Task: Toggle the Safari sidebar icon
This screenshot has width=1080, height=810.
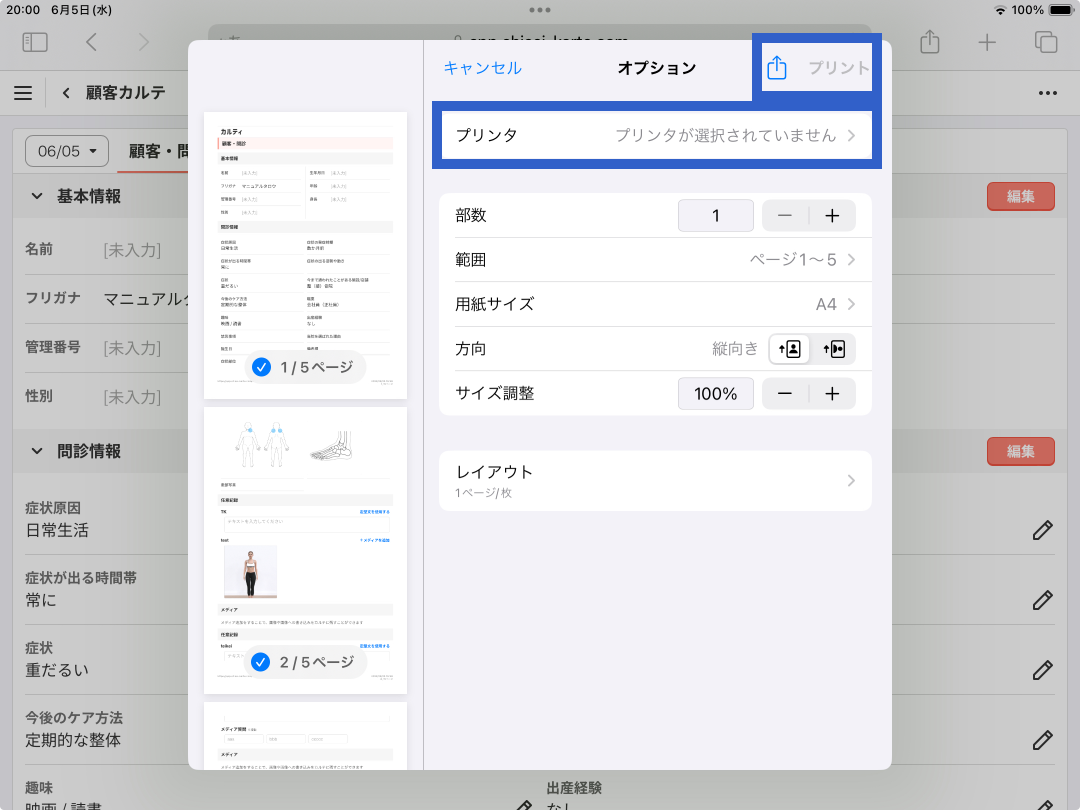Action: [35, 42]
